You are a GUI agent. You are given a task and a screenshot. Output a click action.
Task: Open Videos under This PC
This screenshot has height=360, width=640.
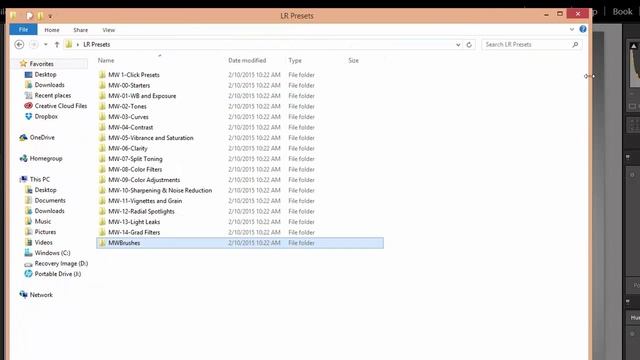(x=43, y=242)
